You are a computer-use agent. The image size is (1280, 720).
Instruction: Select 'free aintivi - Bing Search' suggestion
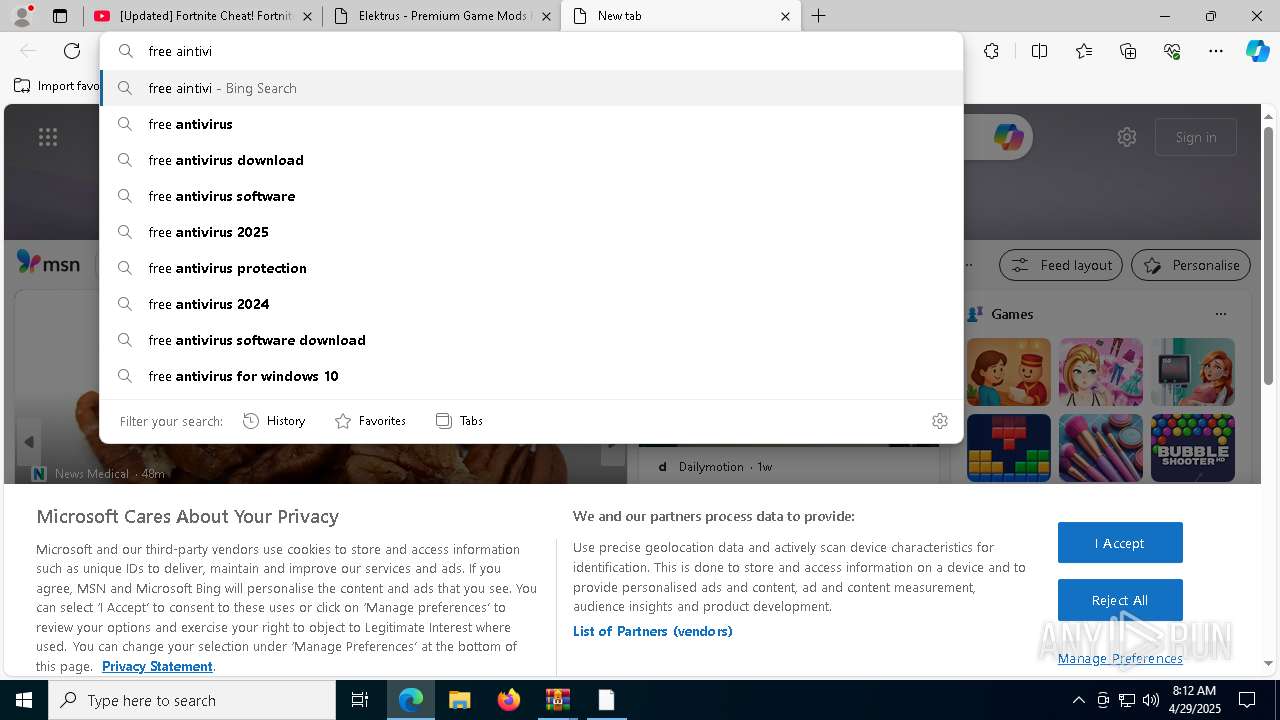[x=531, y=88]
